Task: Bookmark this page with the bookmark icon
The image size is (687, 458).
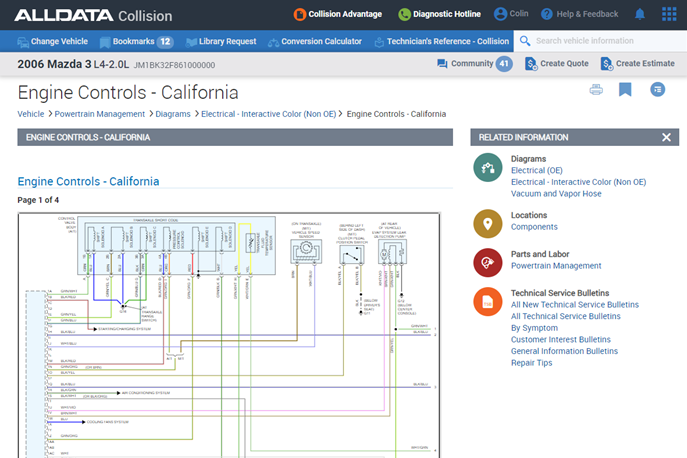Action: (x=625, y=90)
